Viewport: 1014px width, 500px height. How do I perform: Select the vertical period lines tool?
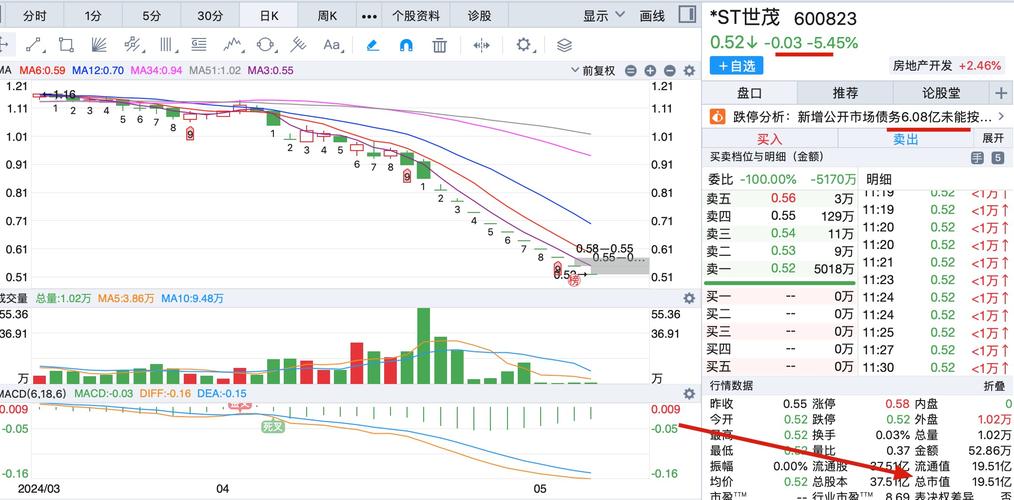point(166,45)
